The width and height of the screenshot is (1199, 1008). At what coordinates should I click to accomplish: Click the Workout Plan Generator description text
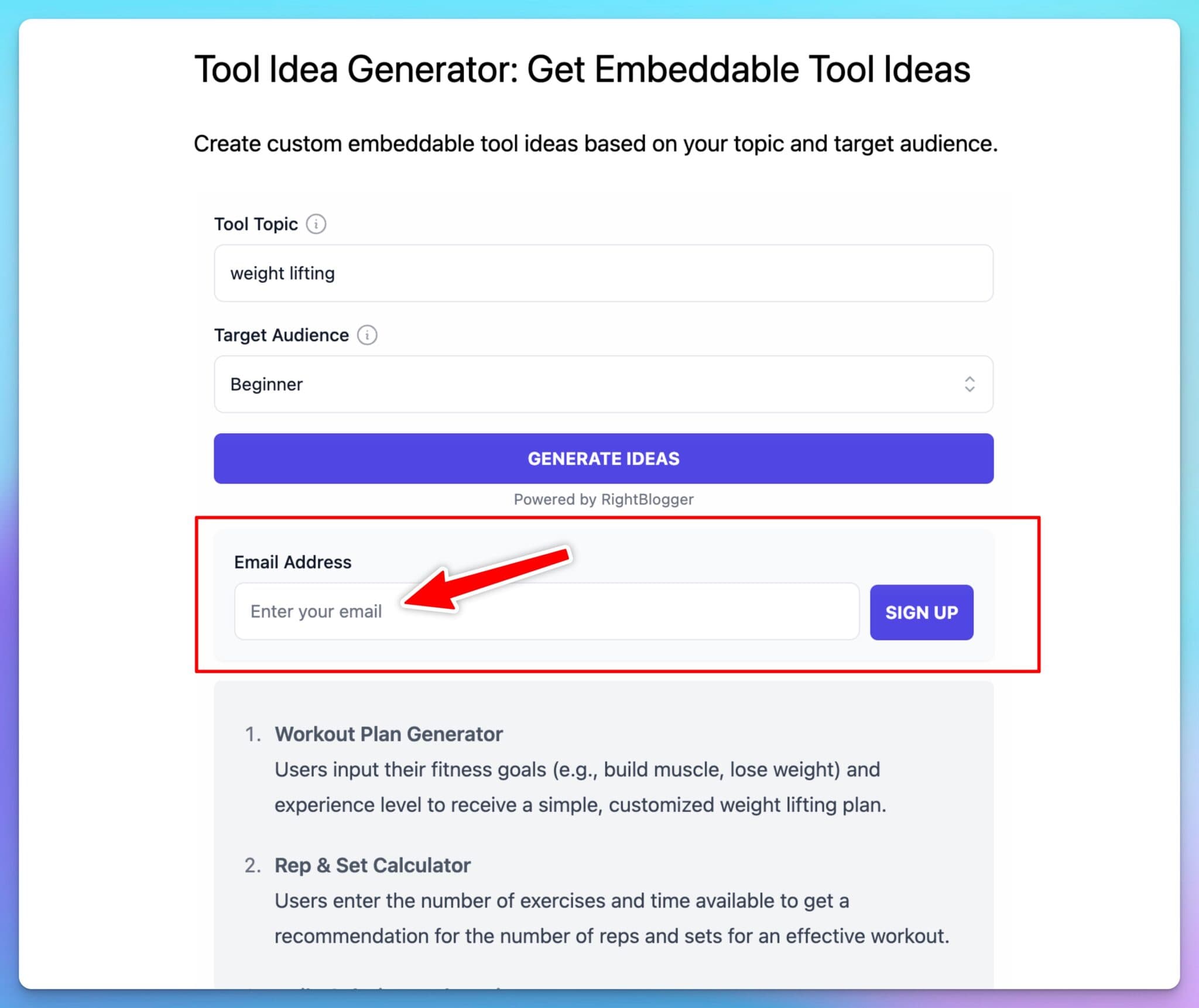tap(577, 787)
